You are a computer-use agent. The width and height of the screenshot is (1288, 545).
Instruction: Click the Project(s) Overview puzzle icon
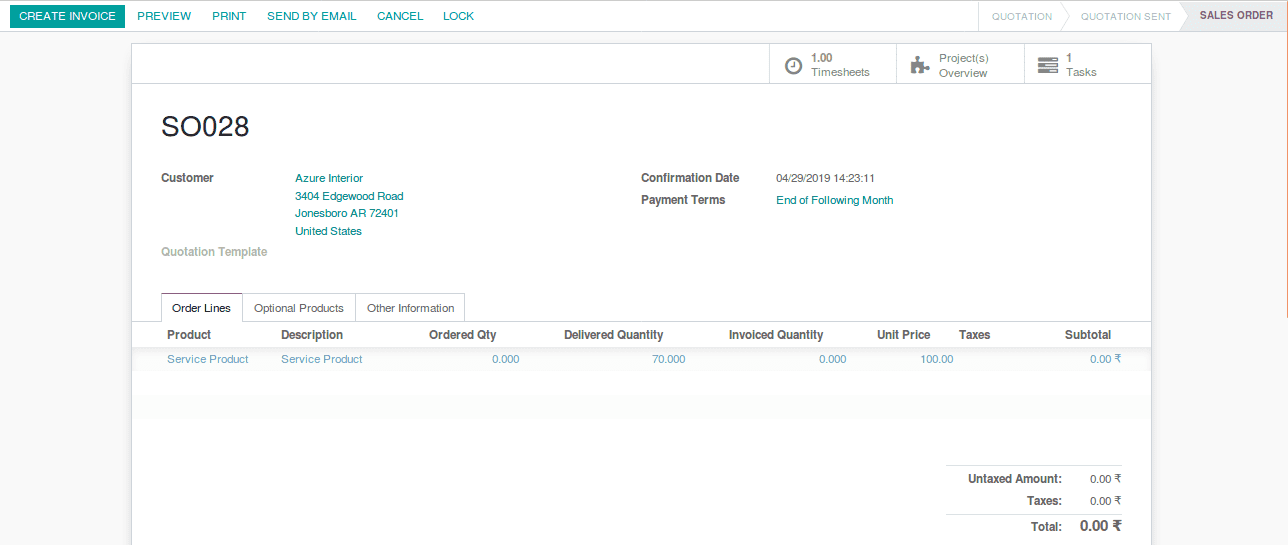[x=920, y=65]
